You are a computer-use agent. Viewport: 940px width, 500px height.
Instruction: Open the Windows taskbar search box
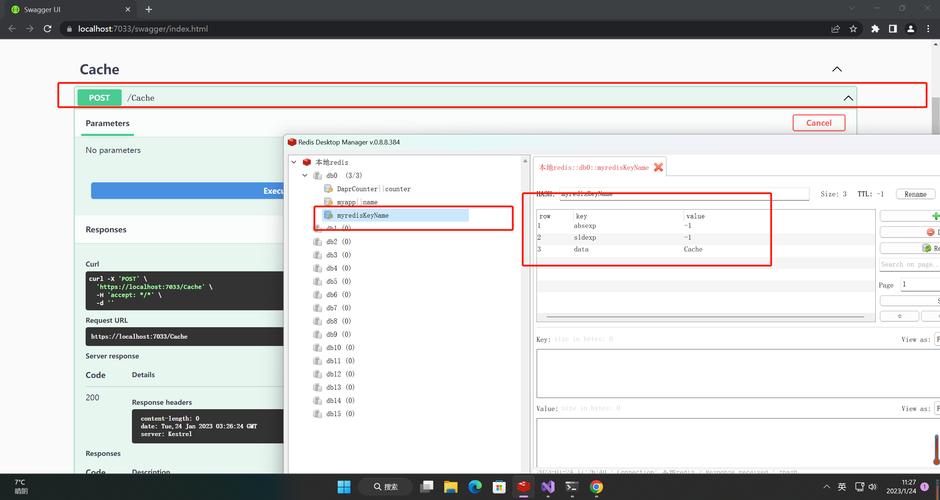pos(385,487)
